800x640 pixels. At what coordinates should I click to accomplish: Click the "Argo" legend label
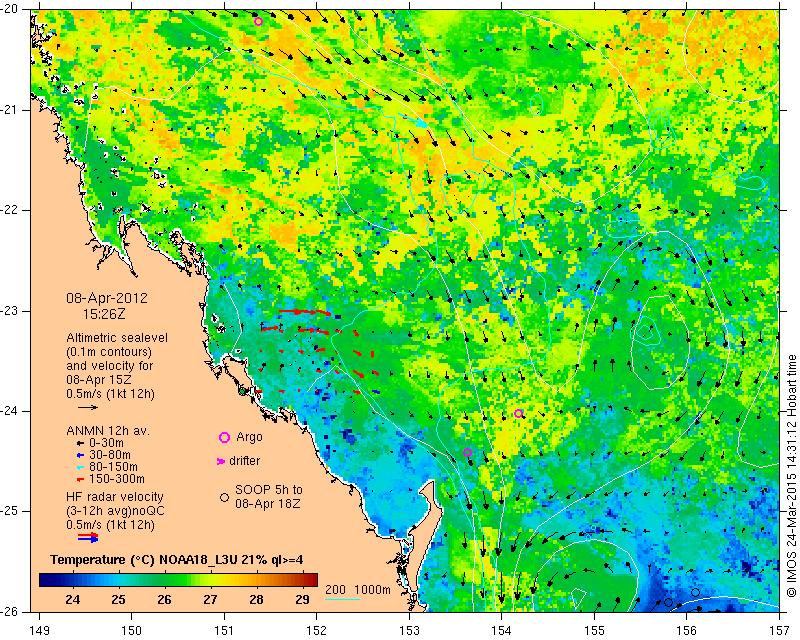tap(249, 437)
